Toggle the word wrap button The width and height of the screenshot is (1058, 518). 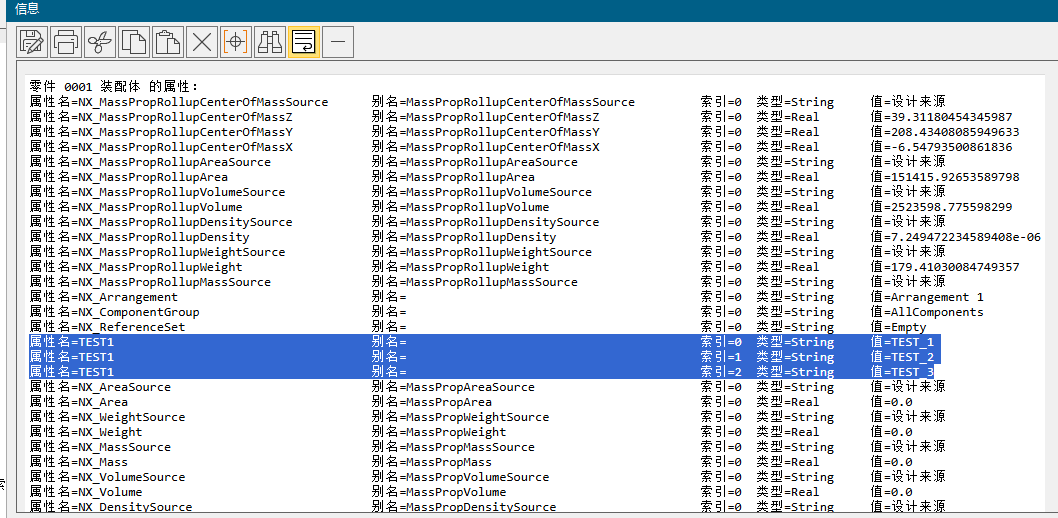pyautogui.click(x=304, y=41)
